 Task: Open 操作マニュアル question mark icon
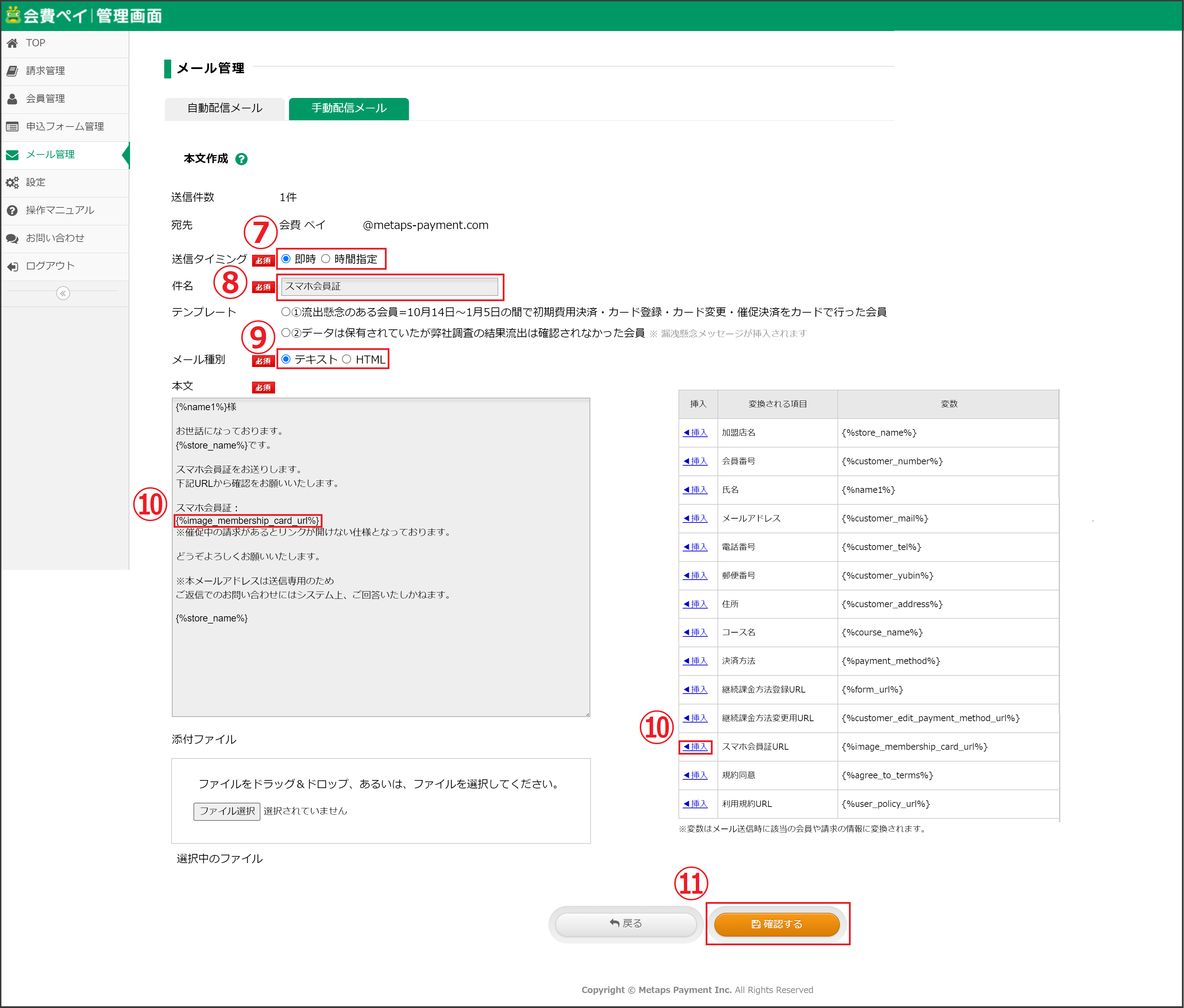pos(12,210)
